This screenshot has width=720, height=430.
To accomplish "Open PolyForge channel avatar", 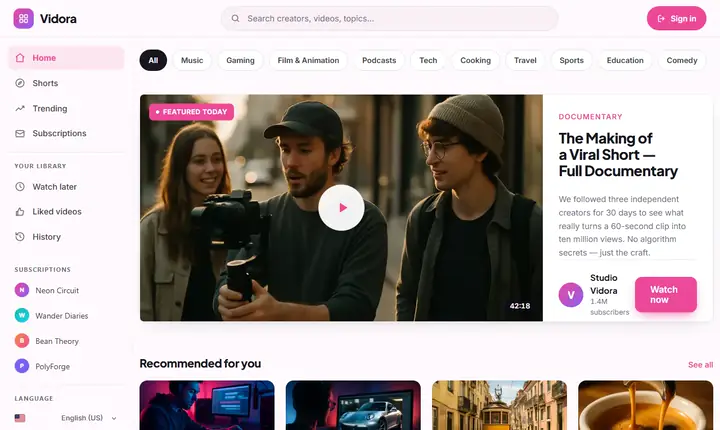I will click(22, 366).
